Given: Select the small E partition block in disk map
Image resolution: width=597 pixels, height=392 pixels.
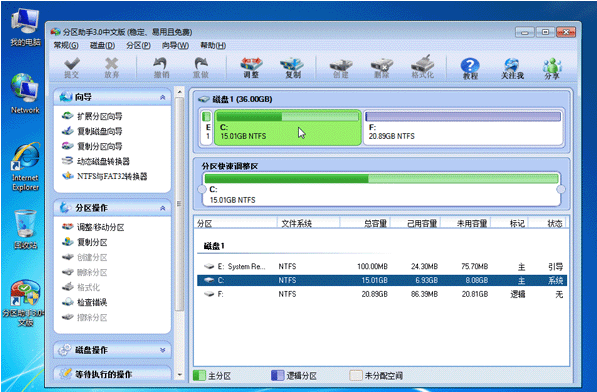Looking at the screenshot, I should (x=207, y=128).
